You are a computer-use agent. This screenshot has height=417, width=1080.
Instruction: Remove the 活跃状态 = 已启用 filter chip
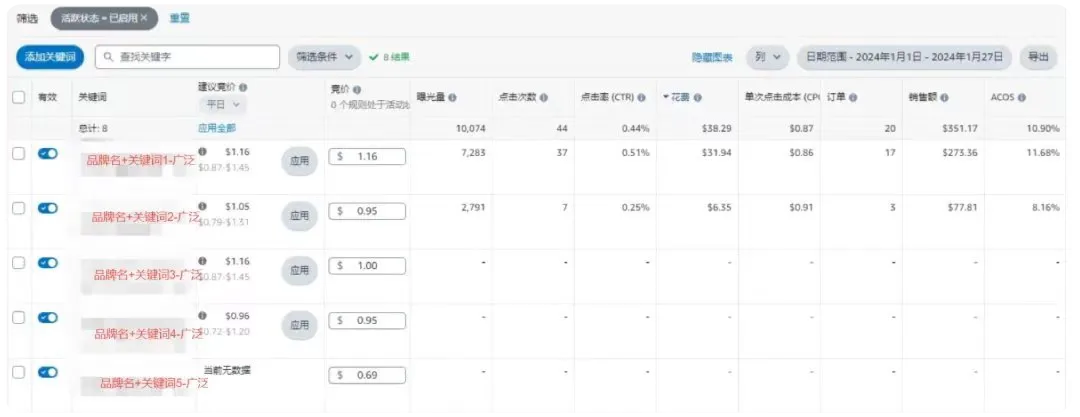point(143,19)
